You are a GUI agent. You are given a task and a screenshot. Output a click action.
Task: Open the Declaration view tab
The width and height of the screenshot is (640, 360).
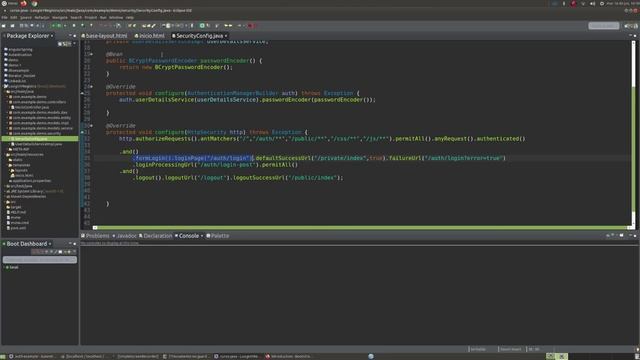[x=156, y=236]
